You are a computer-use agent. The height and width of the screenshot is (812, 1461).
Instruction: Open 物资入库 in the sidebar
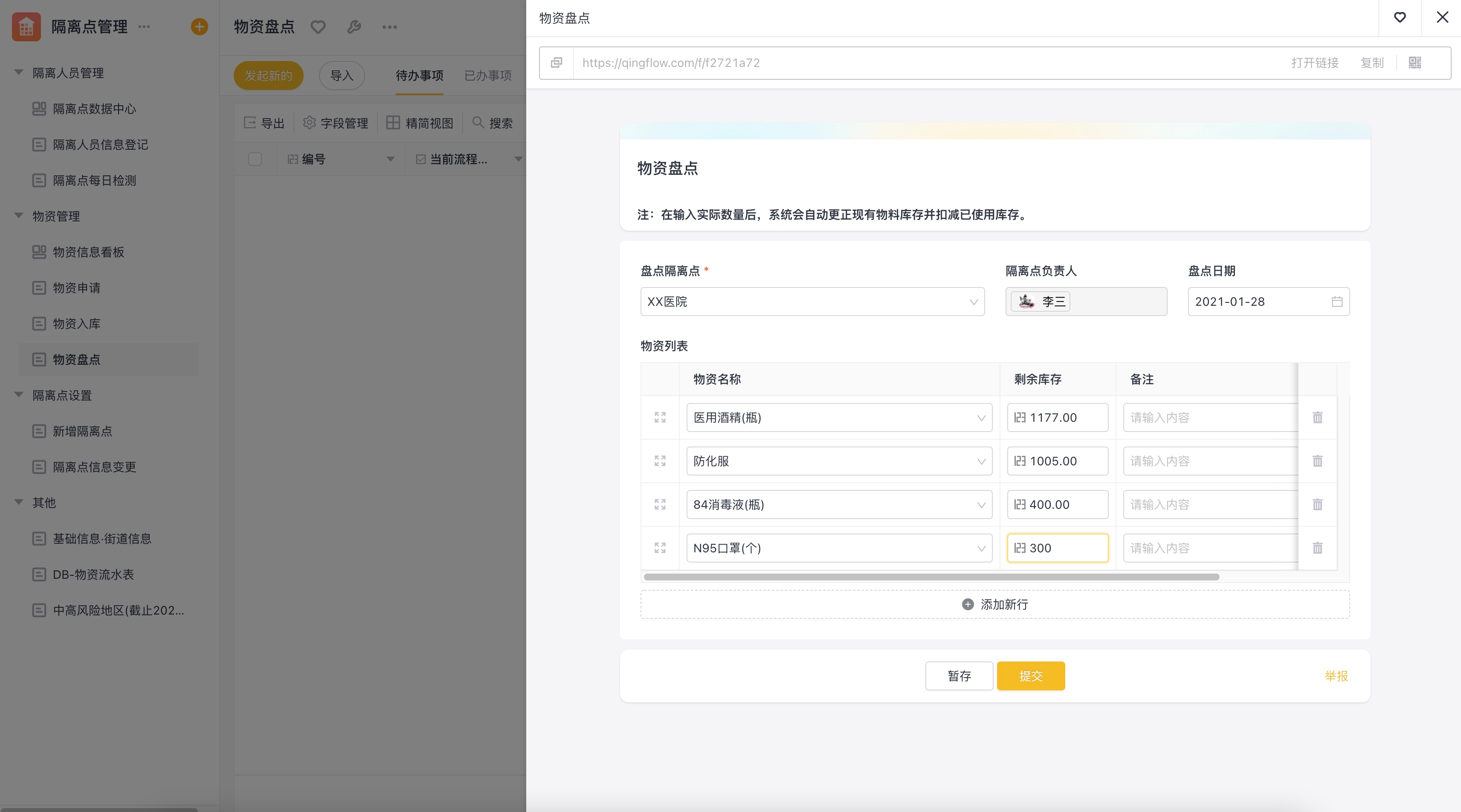coord(77,324)
